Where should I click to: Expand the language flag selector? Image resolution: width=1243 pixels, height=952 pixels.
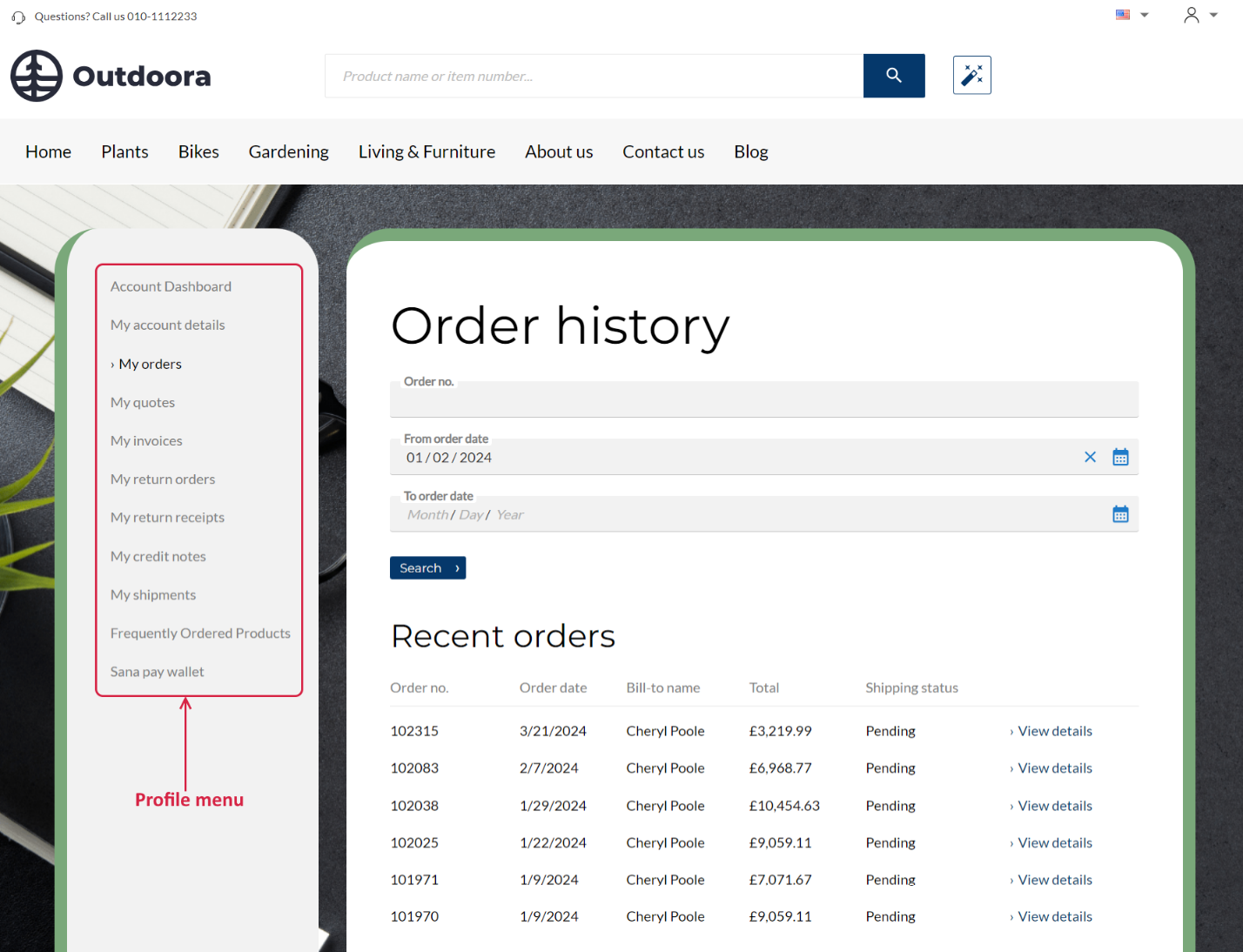click(x=1132, y=15)
